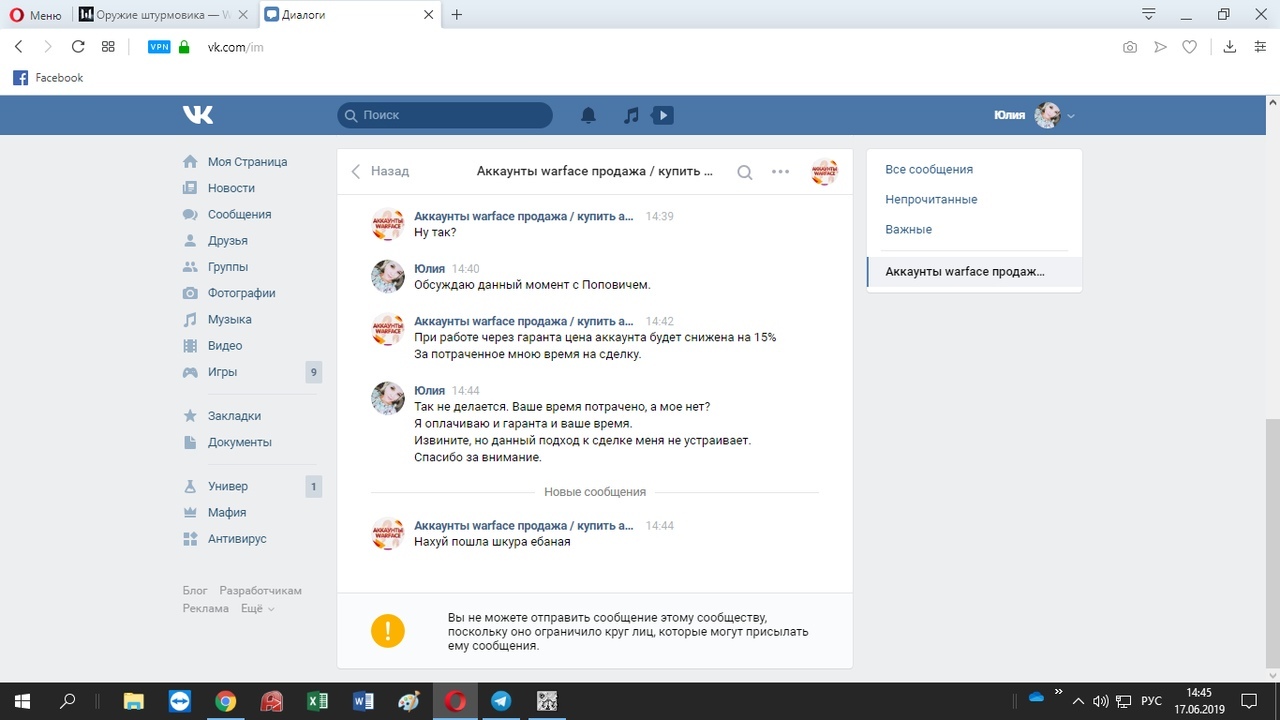The height and width of the screenshot is (720, 1280).
Task: Search within this conversation using magnifier icon
Action: 744,172
